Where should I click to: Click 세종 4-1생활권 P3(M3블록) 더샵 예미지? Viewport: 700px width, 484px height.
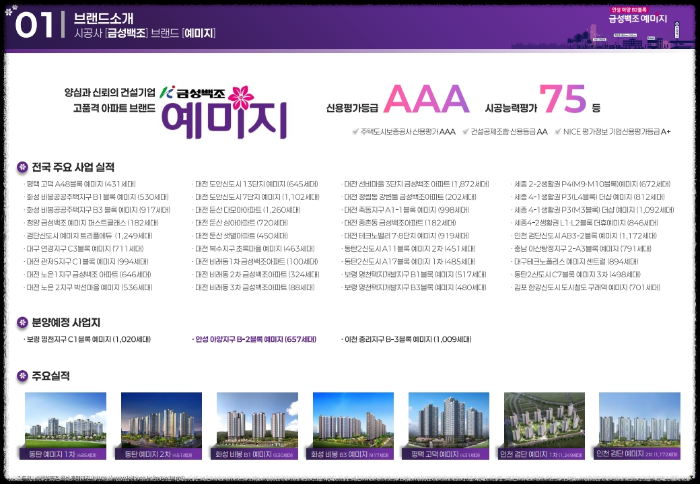tap(593, 210)
